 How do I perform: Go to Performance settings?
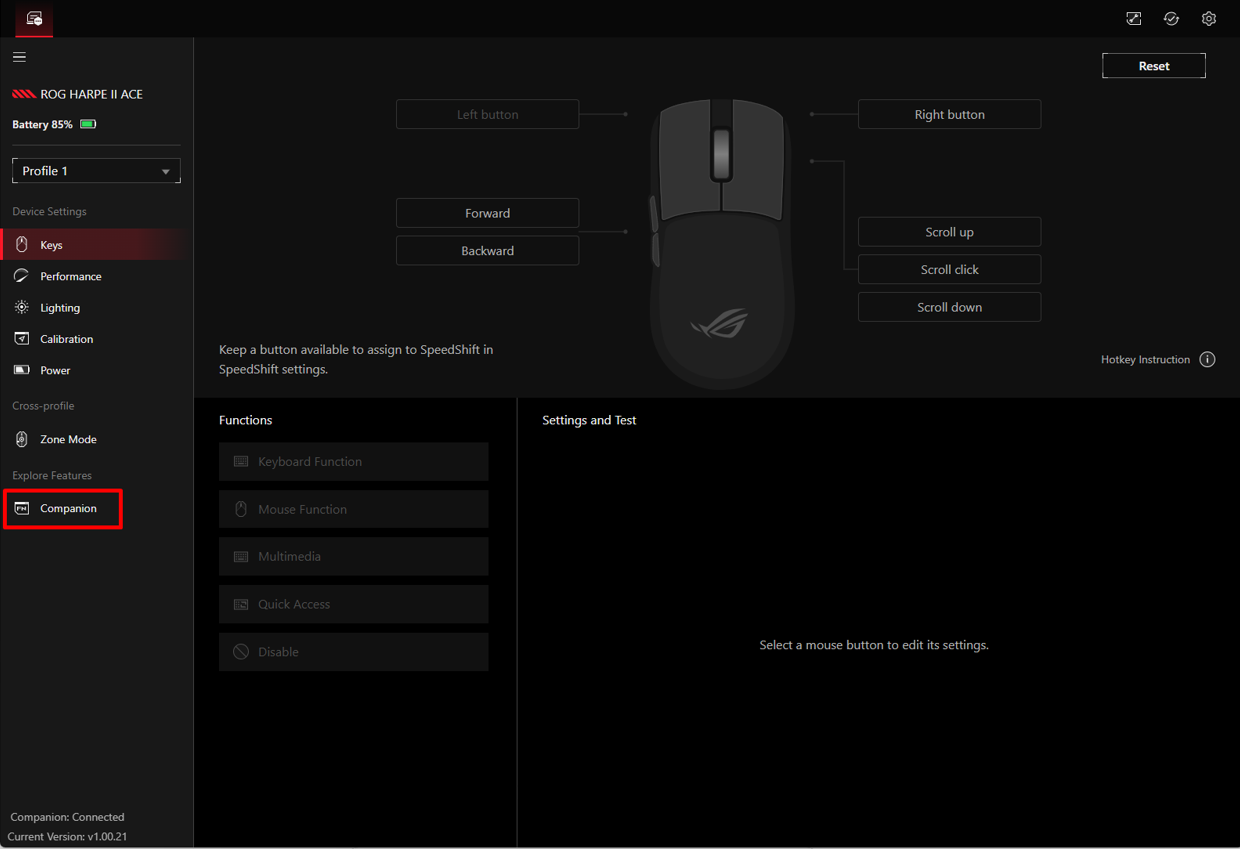tap(96, 276)
